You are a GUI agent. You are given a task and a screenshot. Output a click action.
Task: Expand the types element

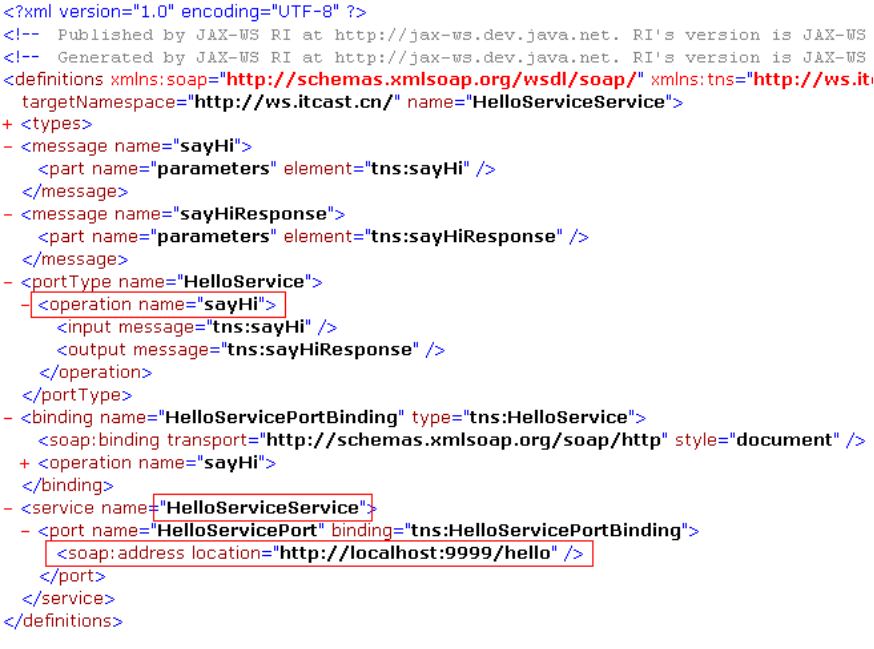(8, 123)
